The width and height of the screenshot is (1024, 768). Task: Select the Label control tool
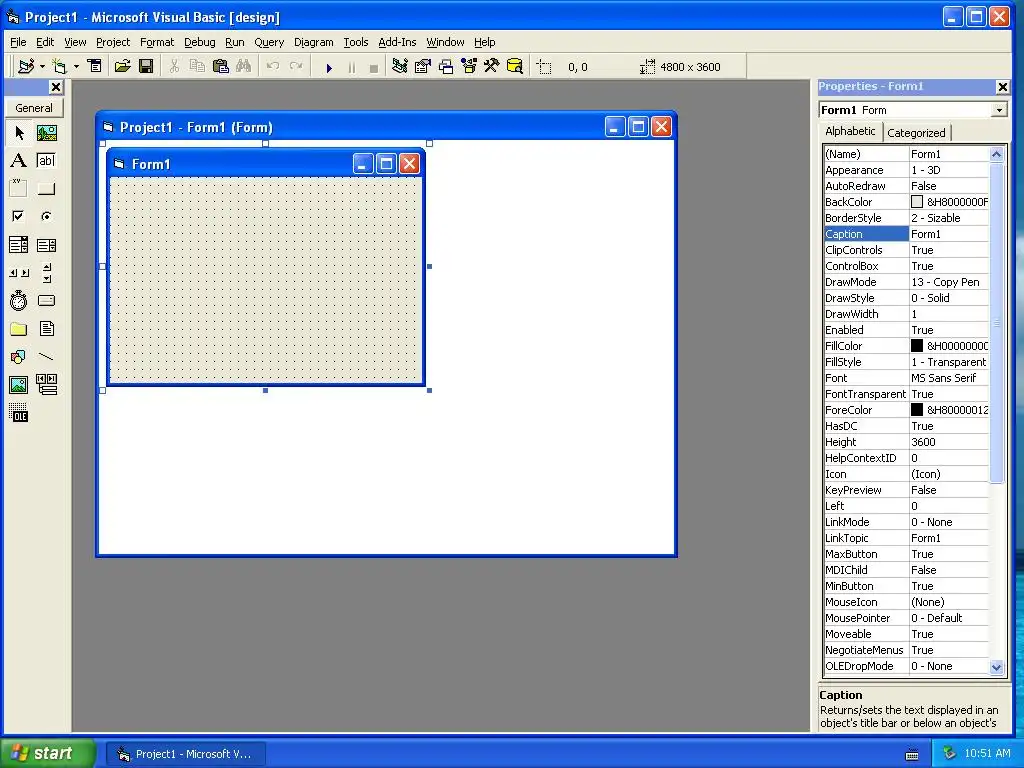pyautogui.click(x=19, y=161)
